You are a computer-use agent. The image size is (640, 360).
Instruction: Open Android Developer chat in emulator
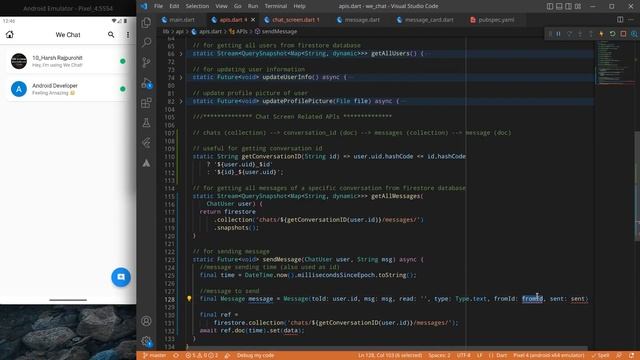click(x=68, y=89)
